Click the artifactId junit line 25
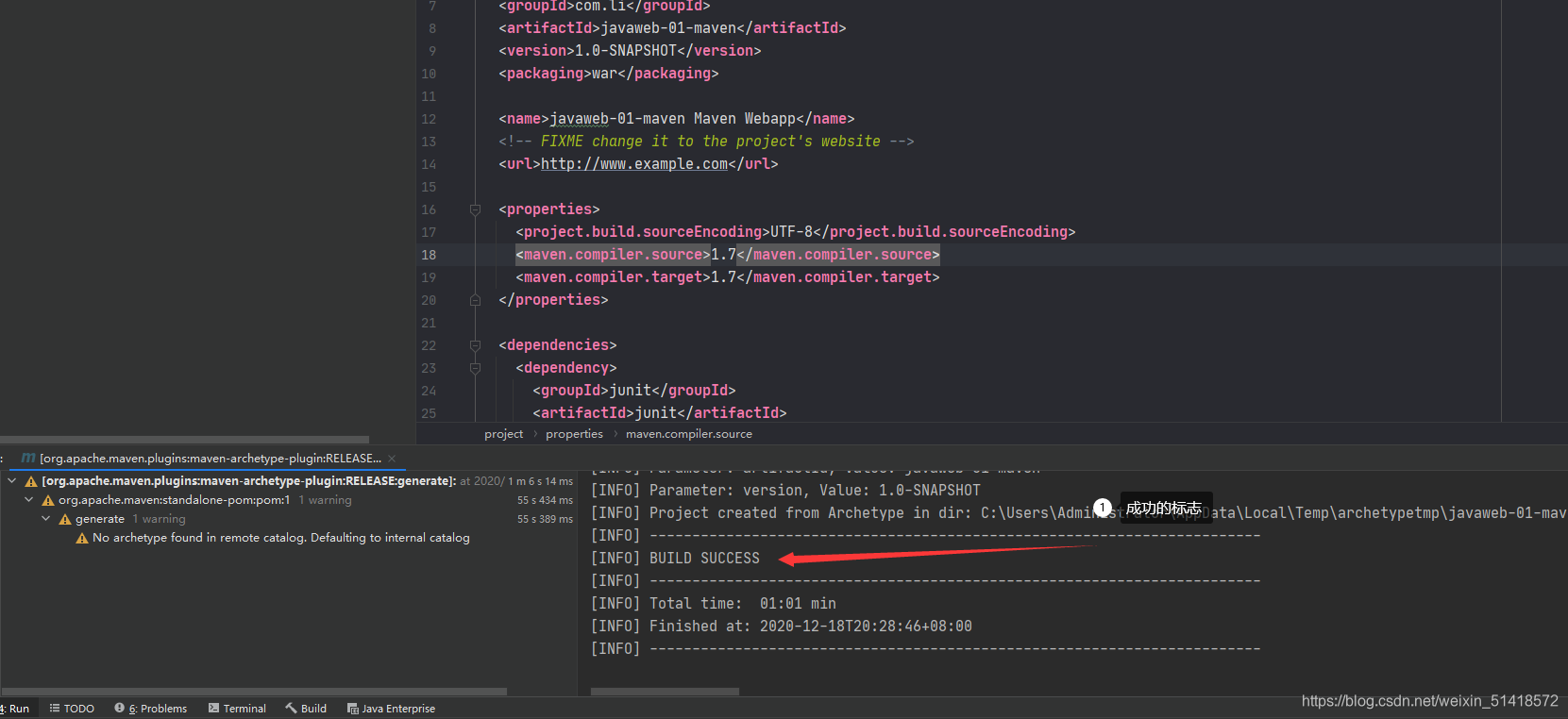The width and height of the screenshot is (1568, 719). click(660, 413)
